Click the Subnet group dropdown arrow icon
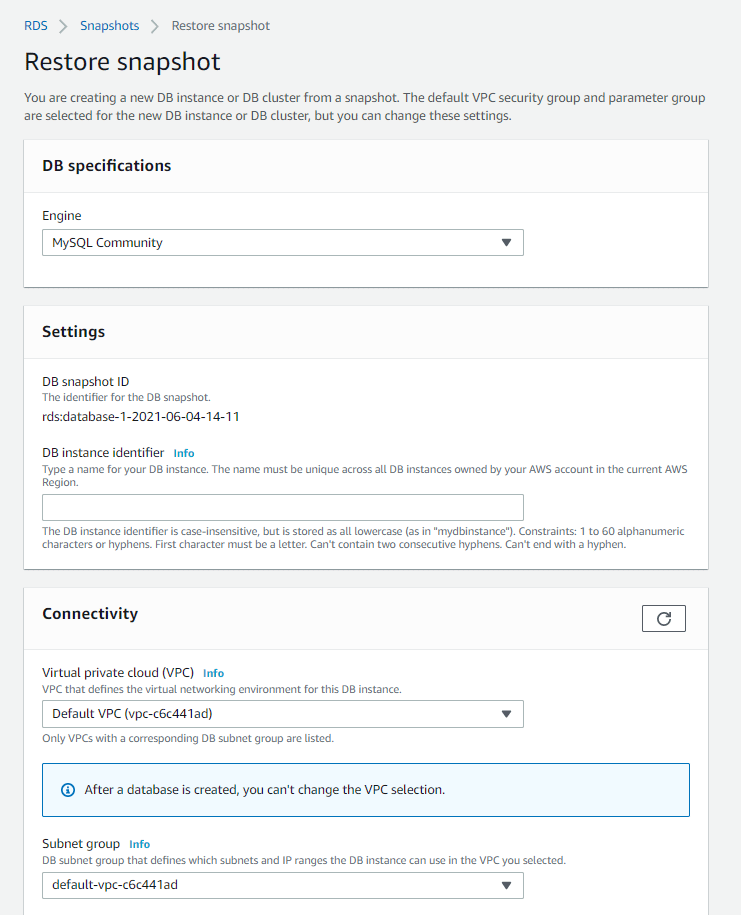 pos(506,885)
